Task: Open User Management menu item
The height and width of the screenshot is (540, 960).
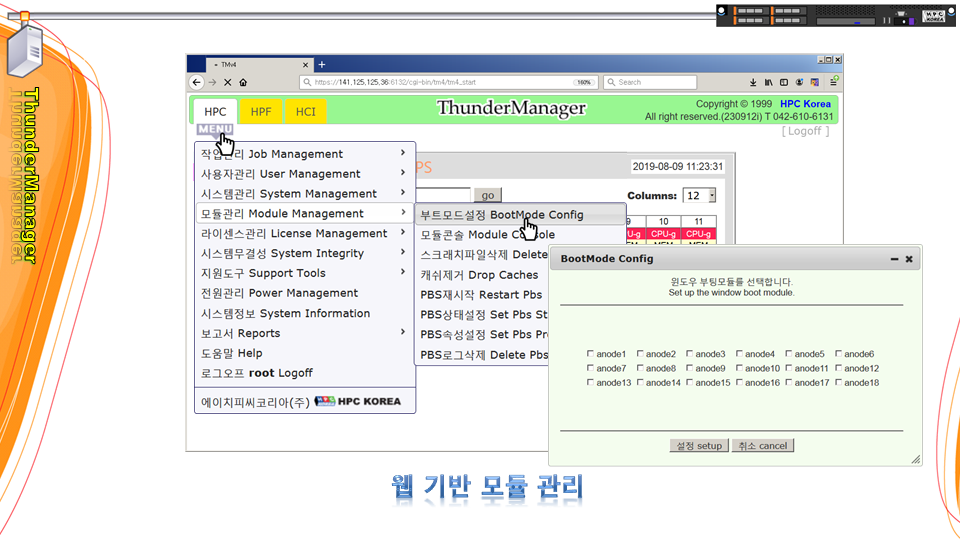Action: coord(305,174)
